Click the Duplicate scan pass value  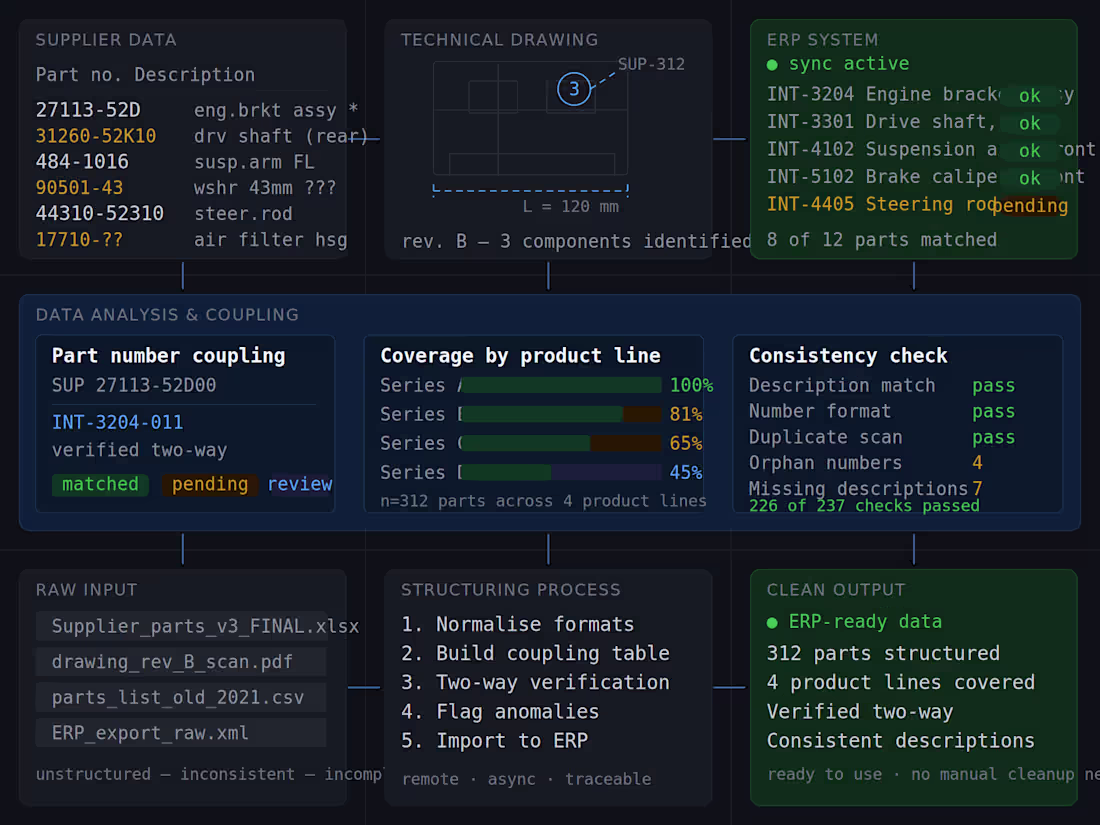(993, 438)
